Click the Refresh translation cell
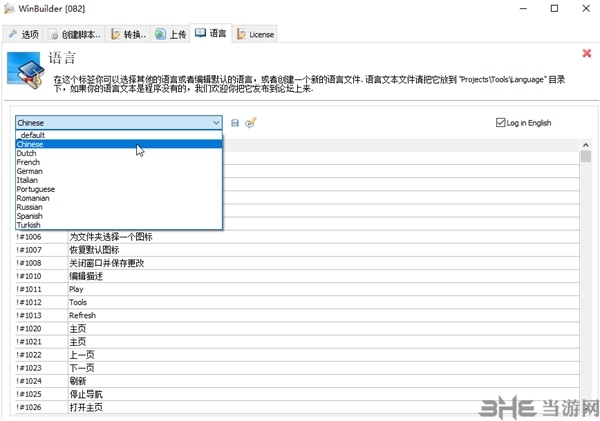This screenshot has width=600, height=421. point(323,315)
